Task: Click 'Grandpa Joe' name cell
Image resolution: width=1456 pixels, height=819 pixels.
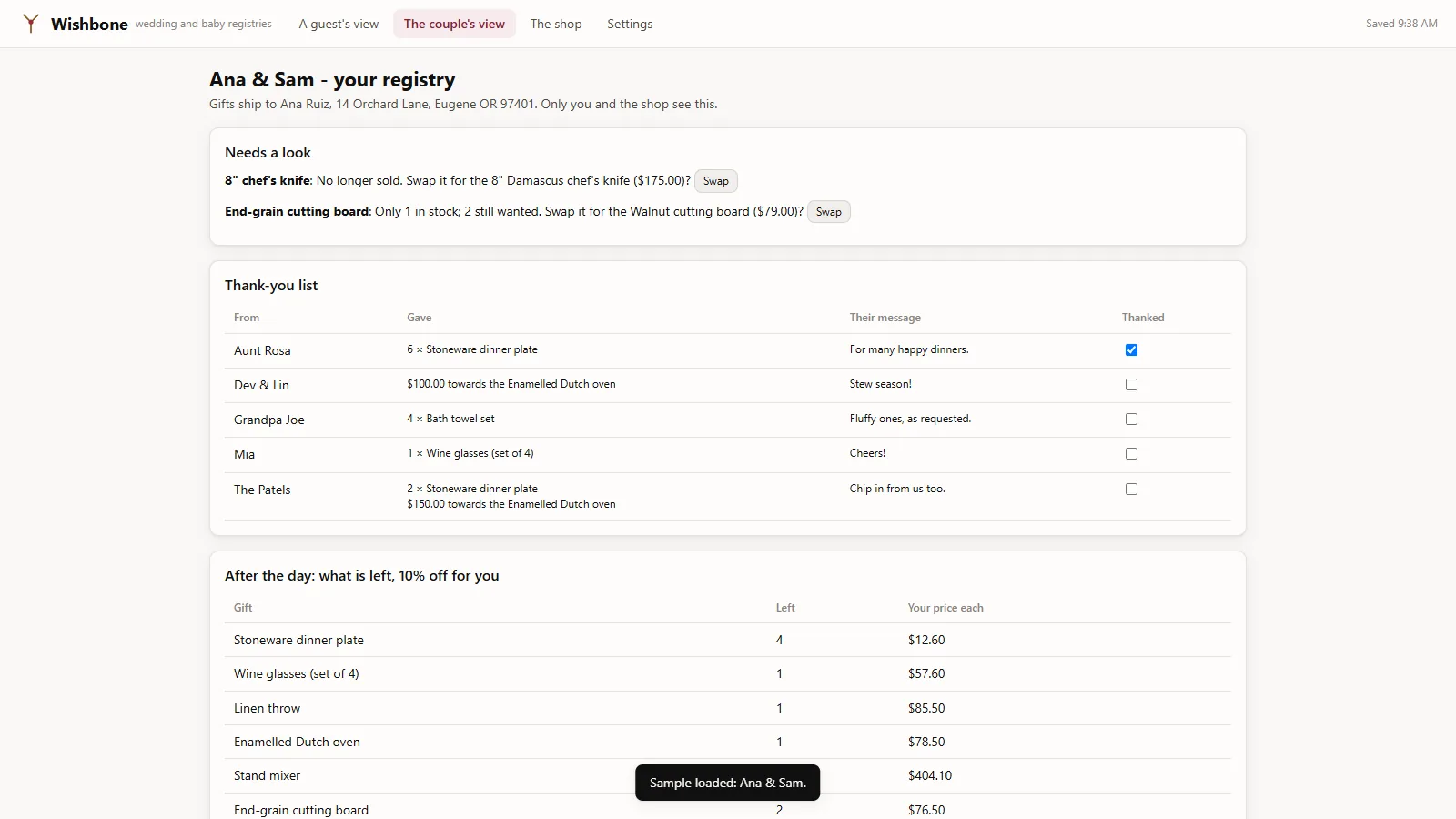Action: (x=268, y=420)
